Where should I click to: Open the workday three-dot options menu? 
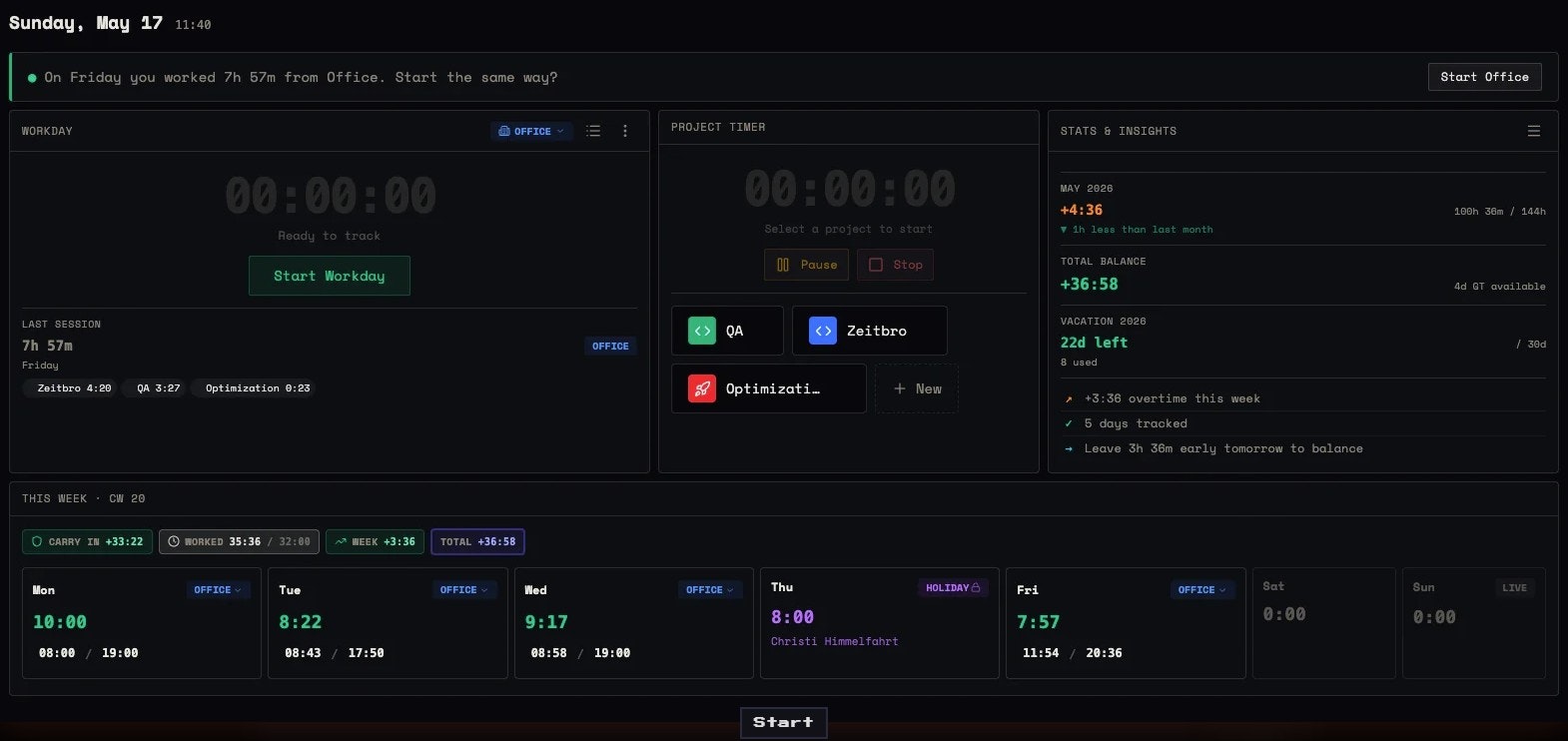tap(625, 131)
